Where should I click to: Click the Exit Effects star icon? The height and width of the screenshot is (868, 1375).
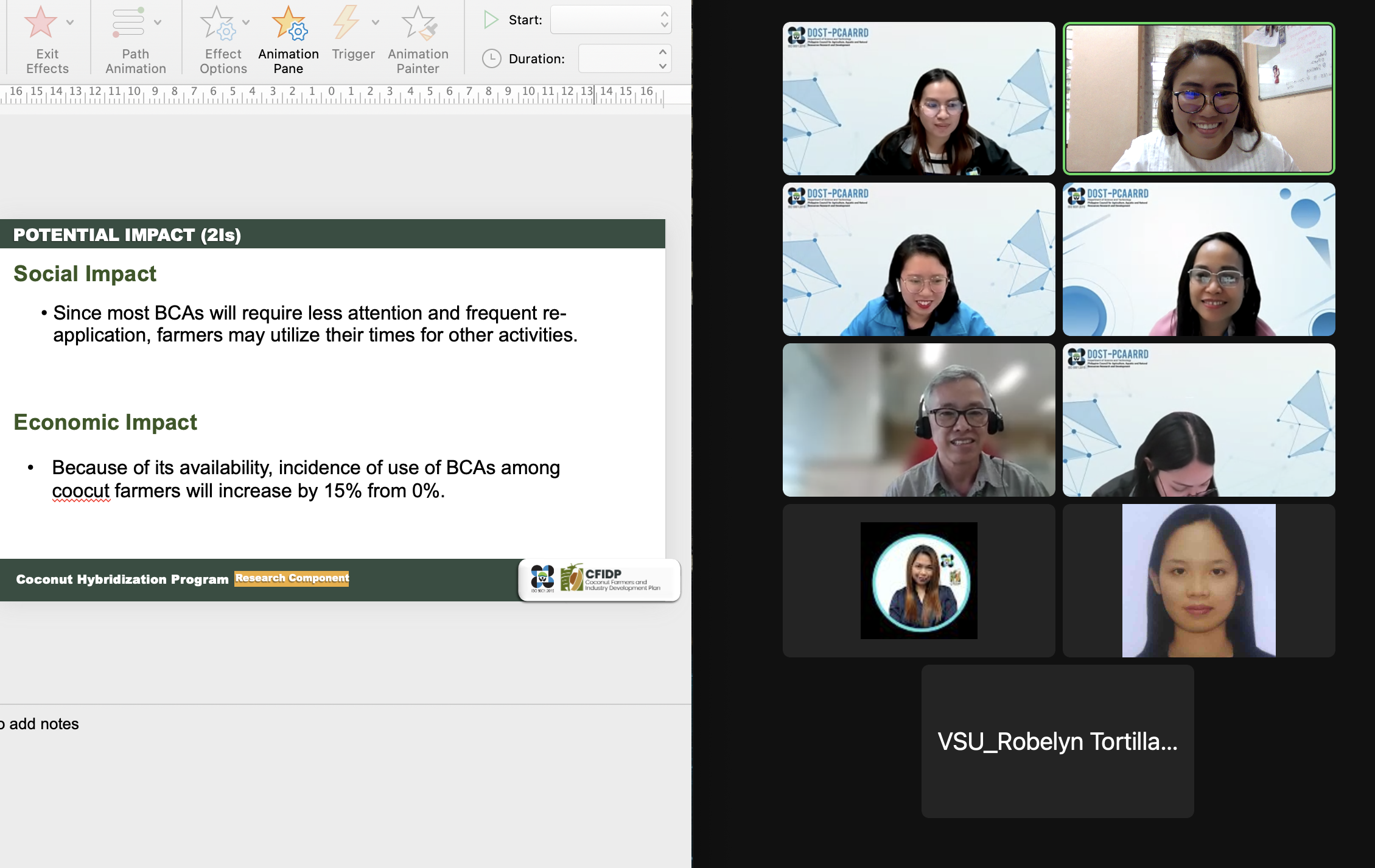40,22
